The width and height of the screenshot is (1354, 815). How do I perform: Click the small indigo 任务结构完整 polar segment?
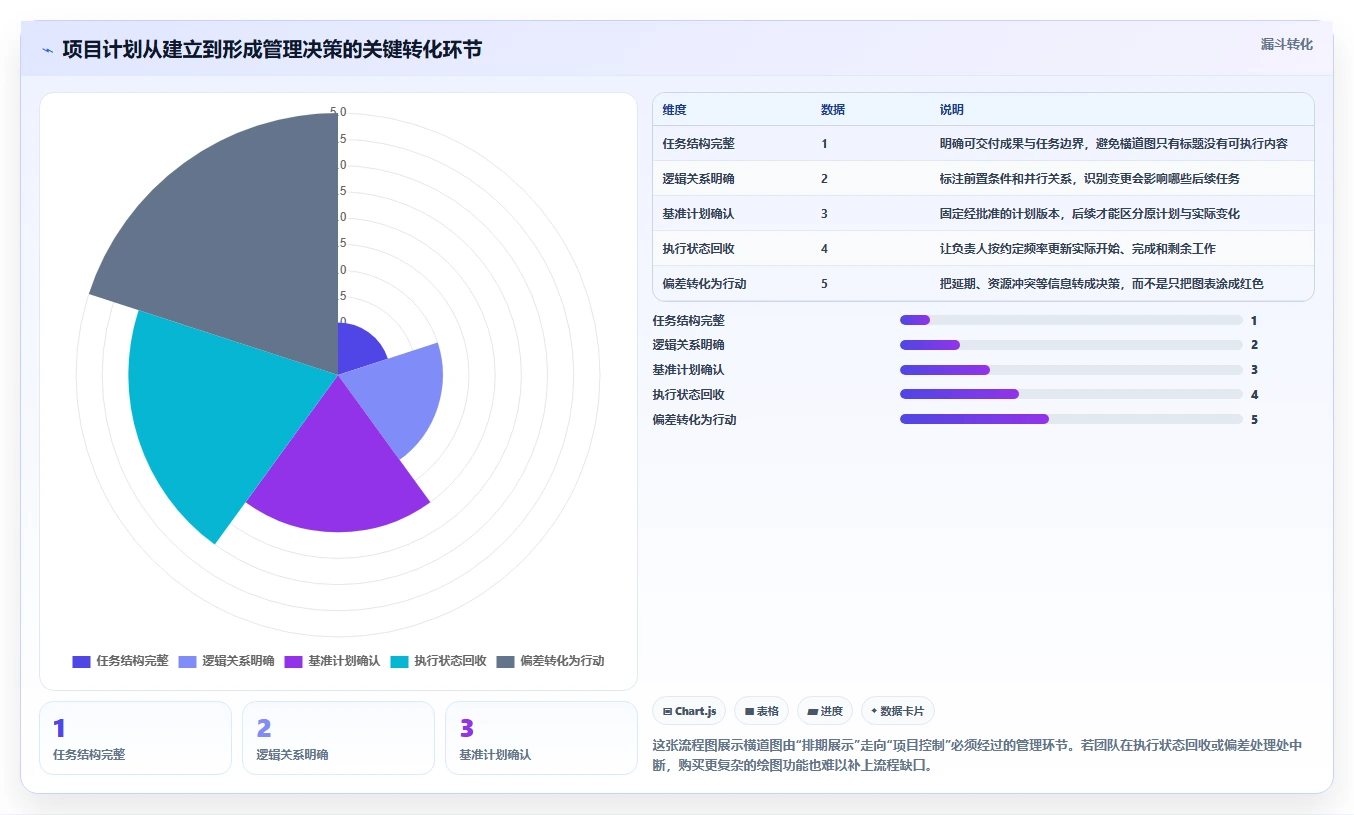pyautogui.click(x=358, y=350)
